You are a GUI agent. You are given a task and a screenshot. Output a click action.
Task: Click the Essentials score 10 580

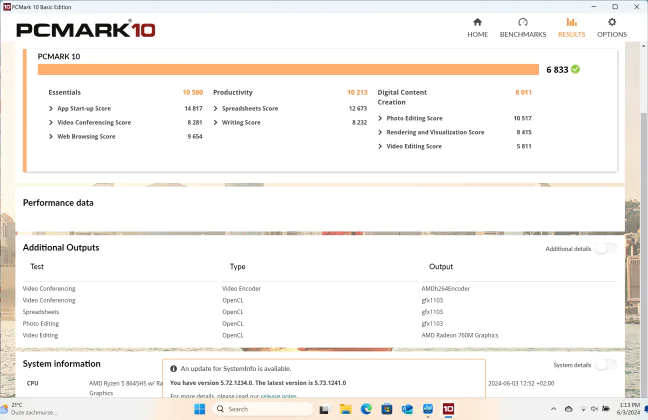tap(193, 92)
